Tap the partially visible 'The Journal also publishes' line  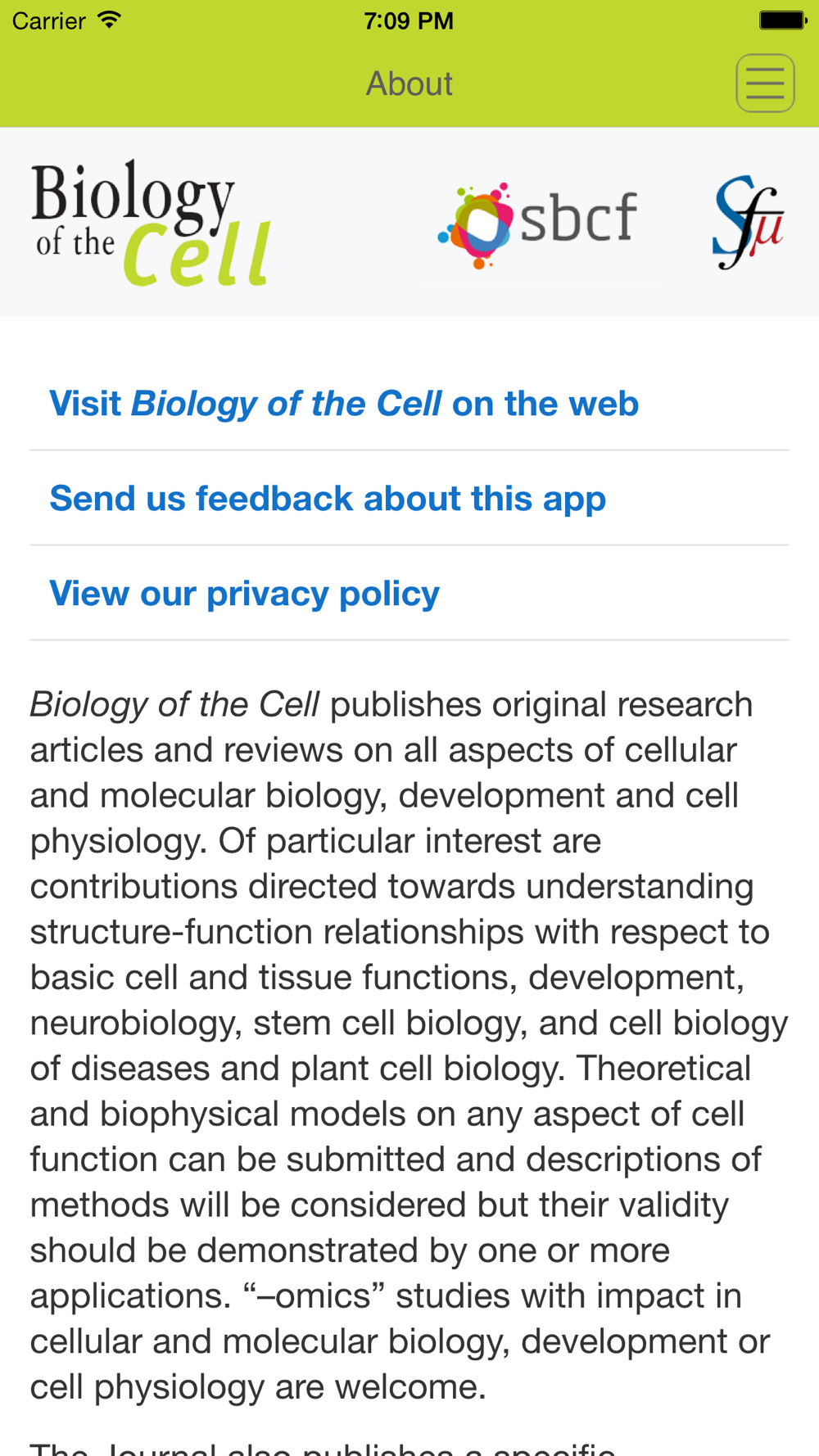click(324, 1447)
